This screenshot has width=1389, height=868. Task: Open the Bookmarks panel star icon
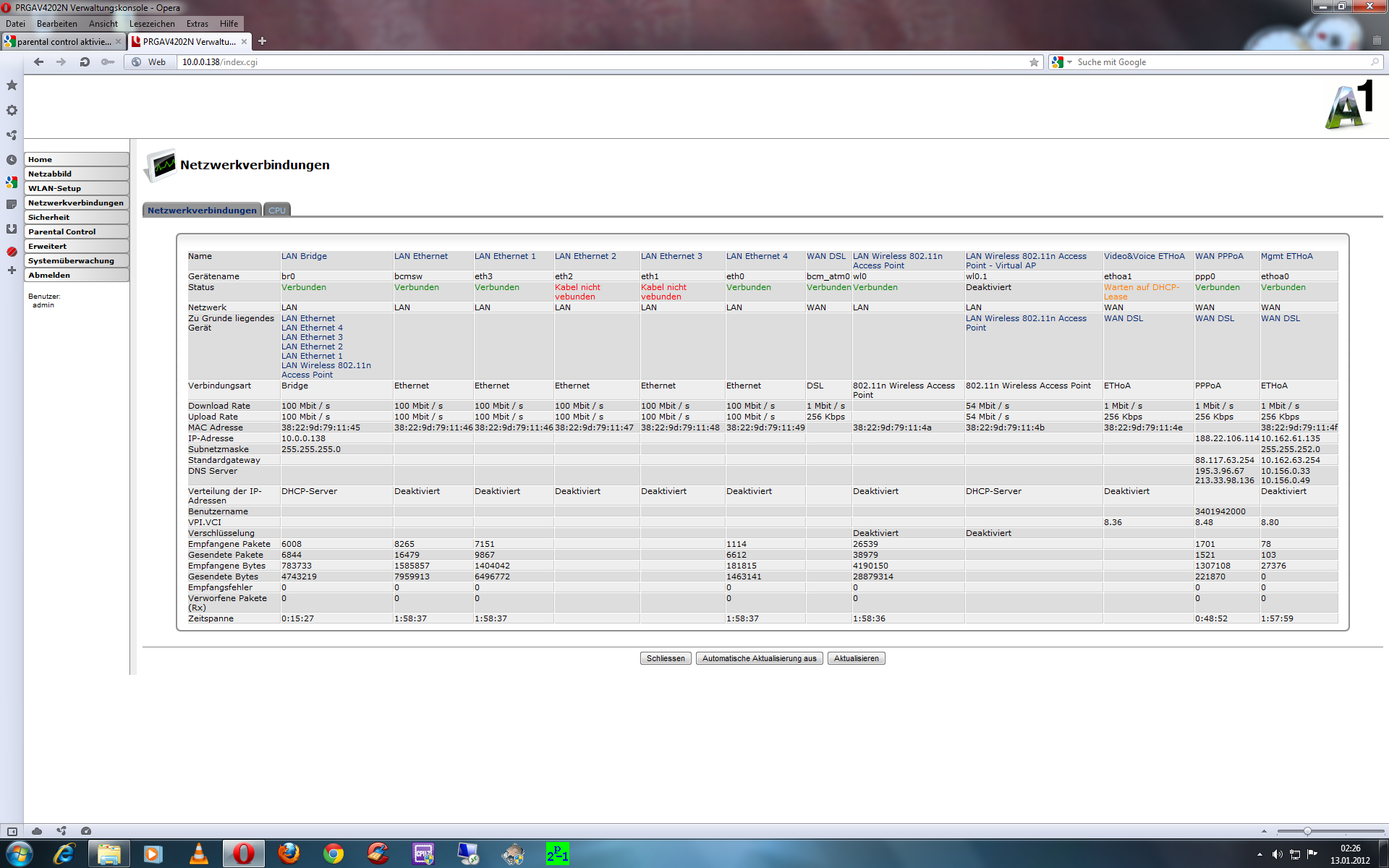click(12, 85)
